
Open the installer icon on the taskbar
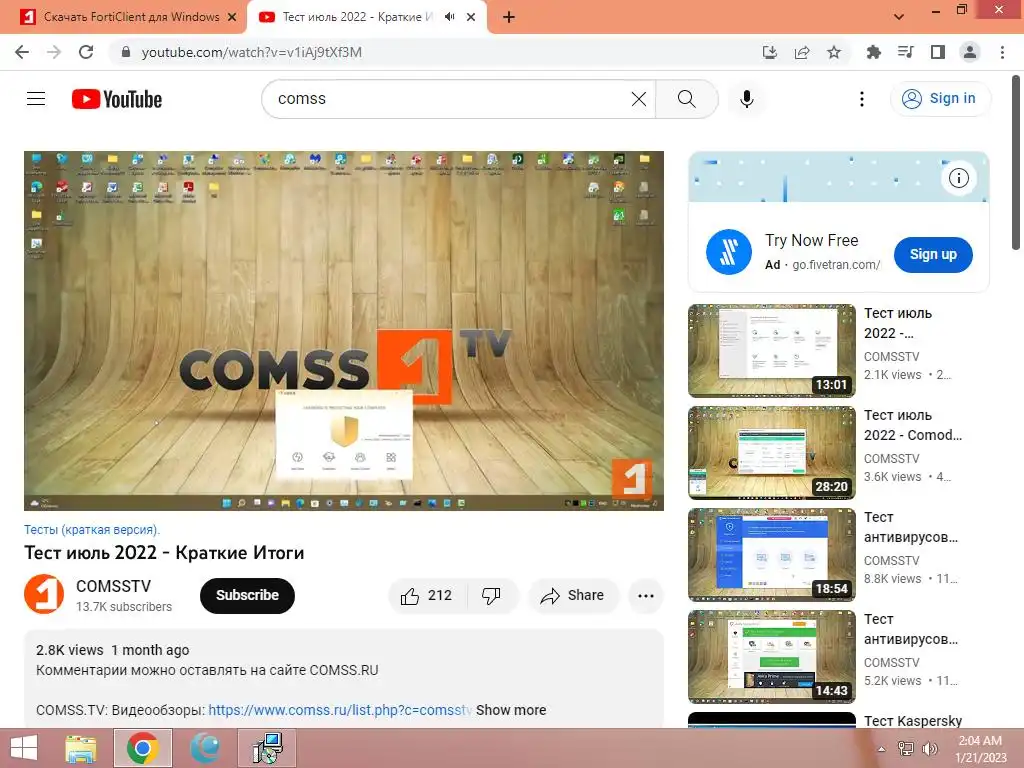click(x=267, y=748)
